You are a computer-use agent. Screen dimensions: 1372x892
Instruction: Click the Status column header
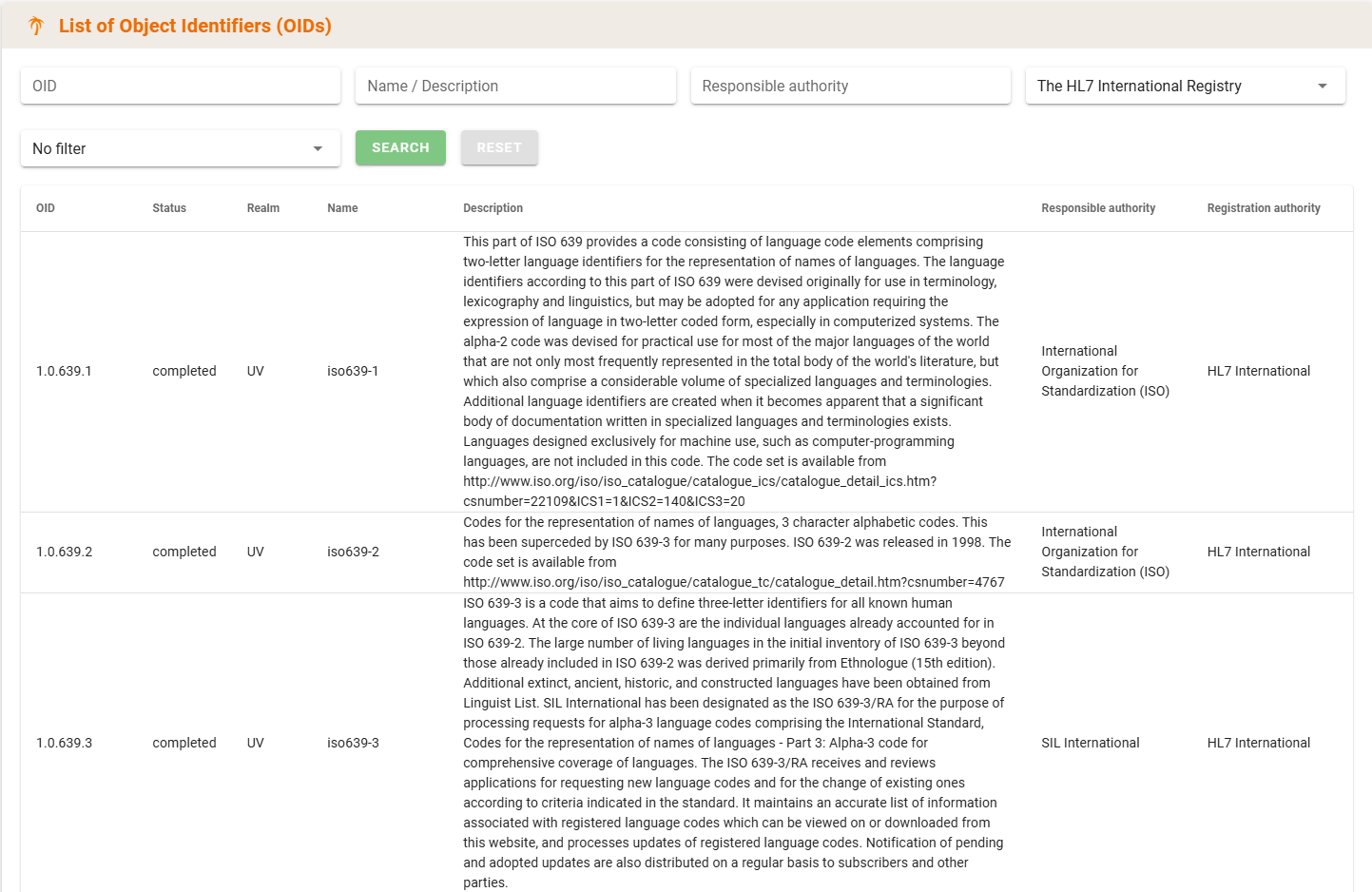pyautogui.click(x=169, y=208)
